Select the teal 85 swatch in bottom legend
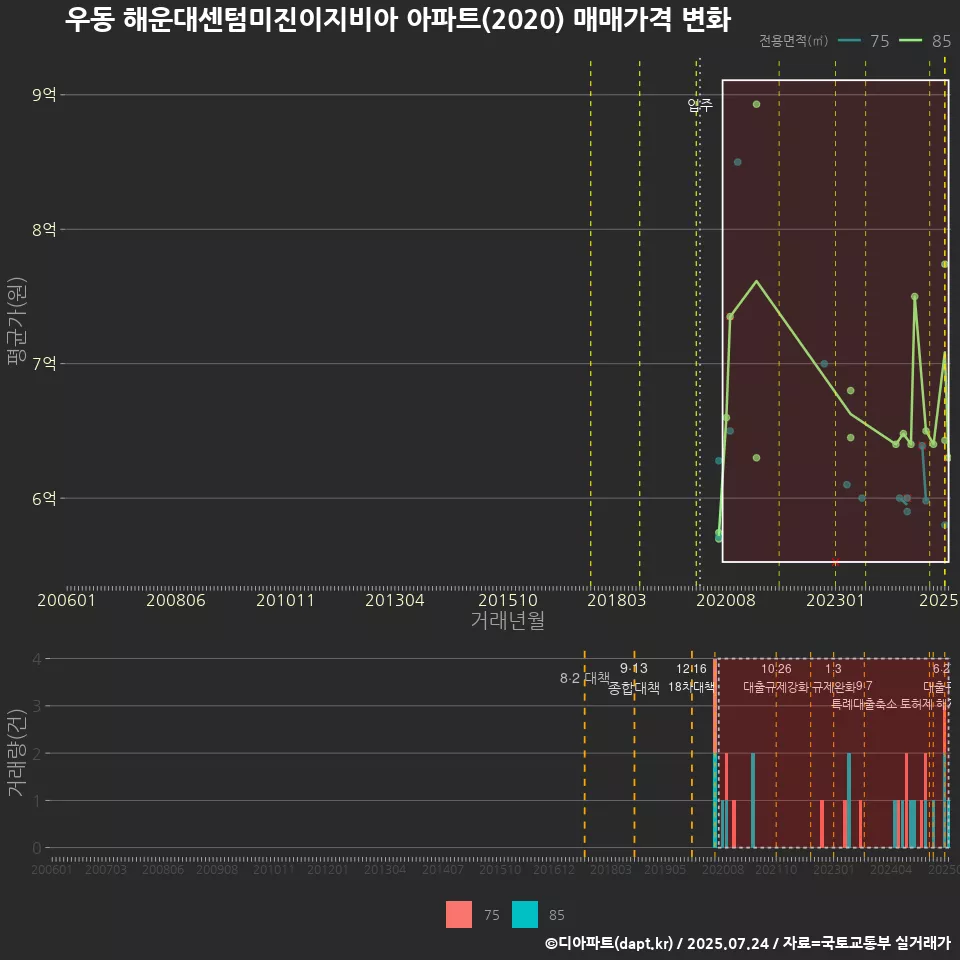960x960 pixels. coord(525,914)
